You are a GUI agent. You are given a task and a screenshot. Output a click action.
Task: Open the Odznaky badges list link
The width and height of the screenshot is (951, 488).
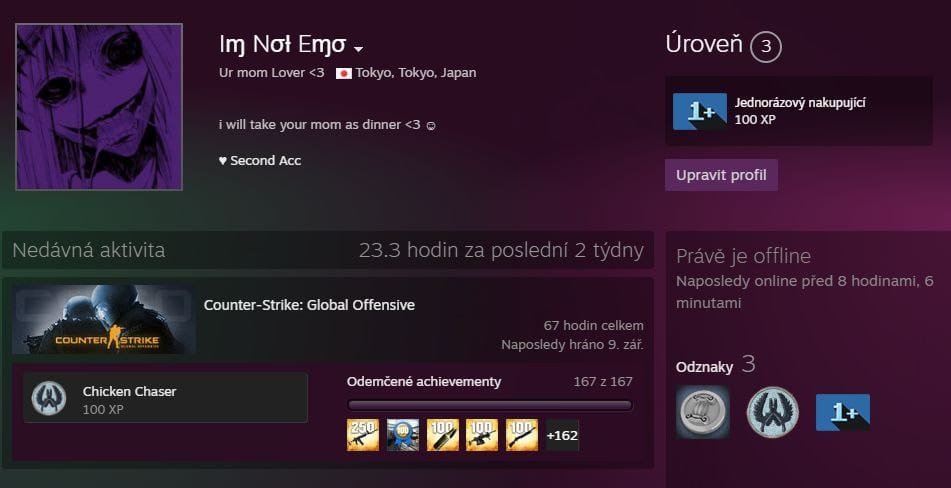pos(704,367)
